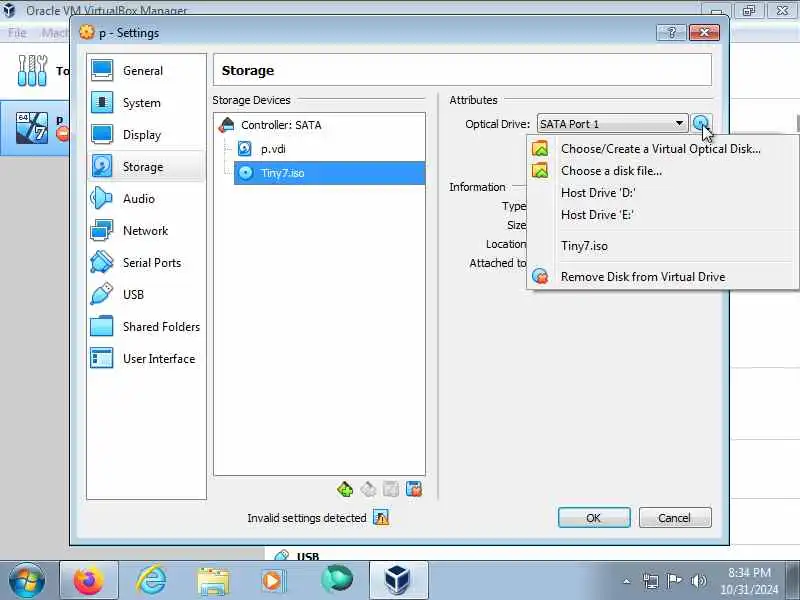Show hidden tray icons arrow
Image resolution: width=800 pixels, height=600 pixels.
[x=627, y=581]
